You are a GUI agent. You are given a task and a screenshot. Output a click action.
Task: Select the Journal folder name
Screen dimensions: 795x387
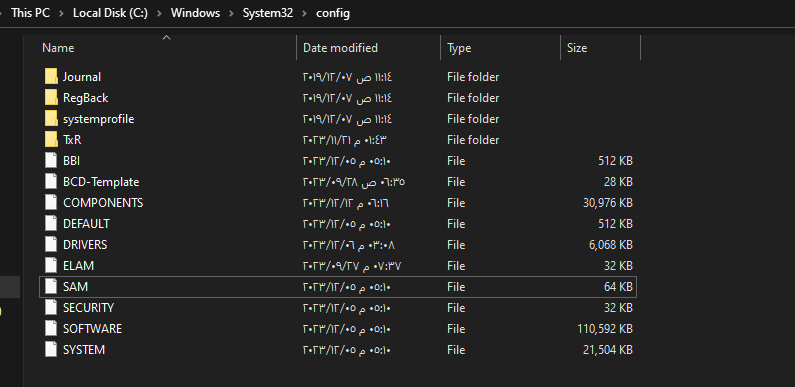[x=82, y=77]
